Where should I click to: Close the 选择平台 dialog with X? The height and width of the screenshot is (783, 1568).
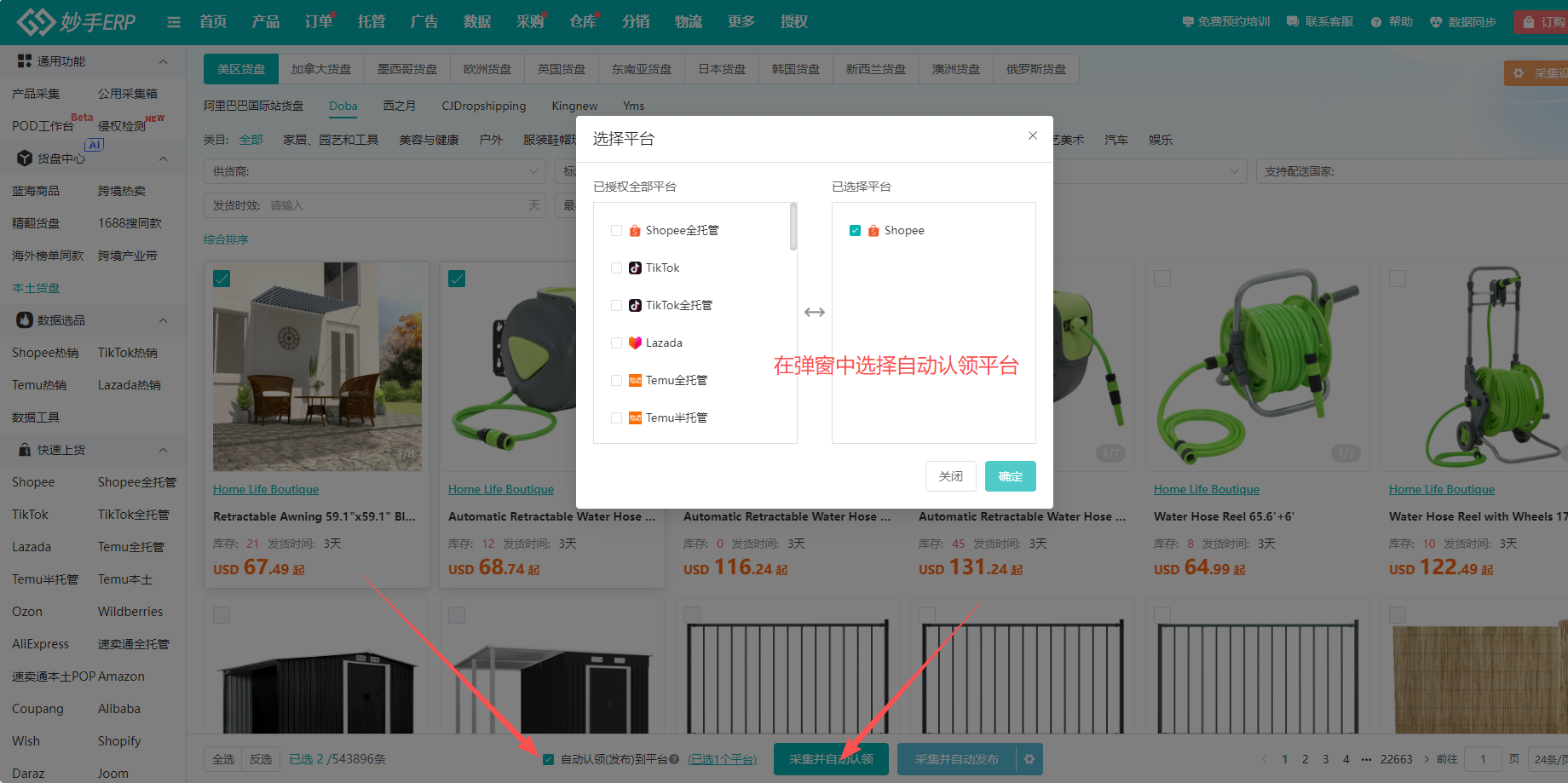[x=1033, y=135]
